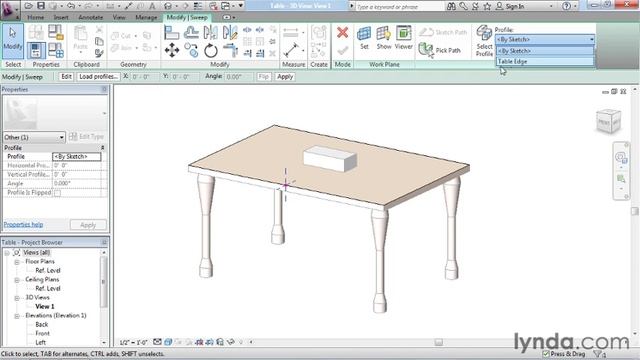Toggle the Properties palette button

point(36,51)
